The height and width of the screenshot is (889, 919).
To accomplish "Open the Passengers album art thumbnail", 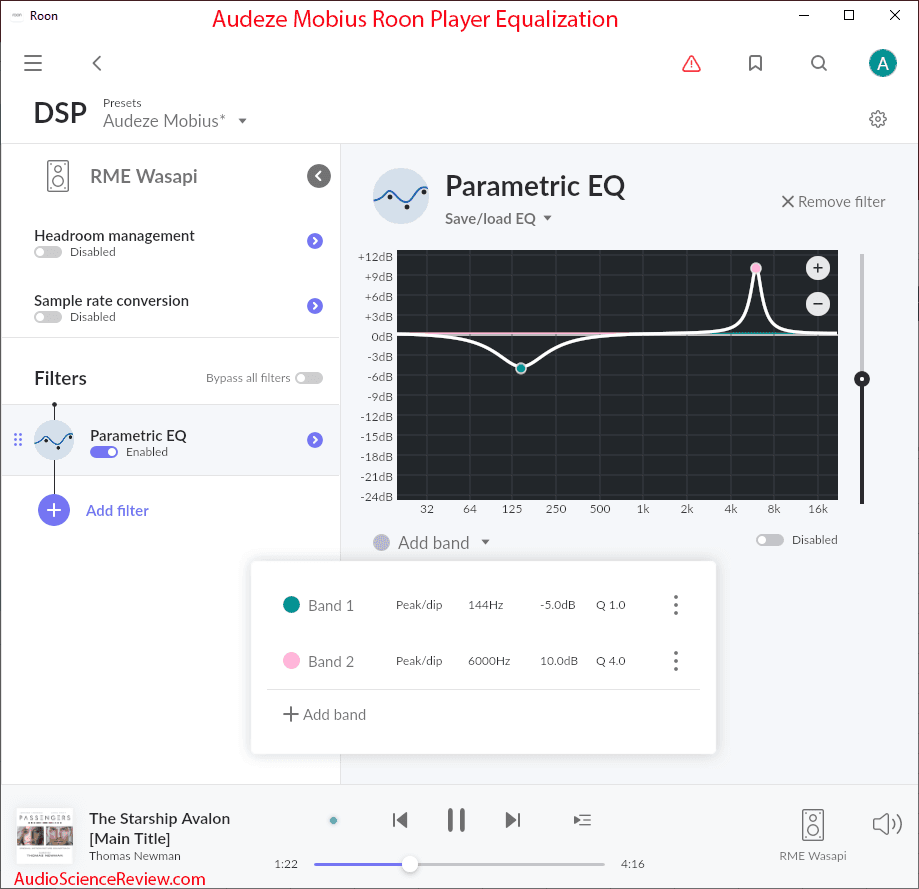I will coord(45,836).
